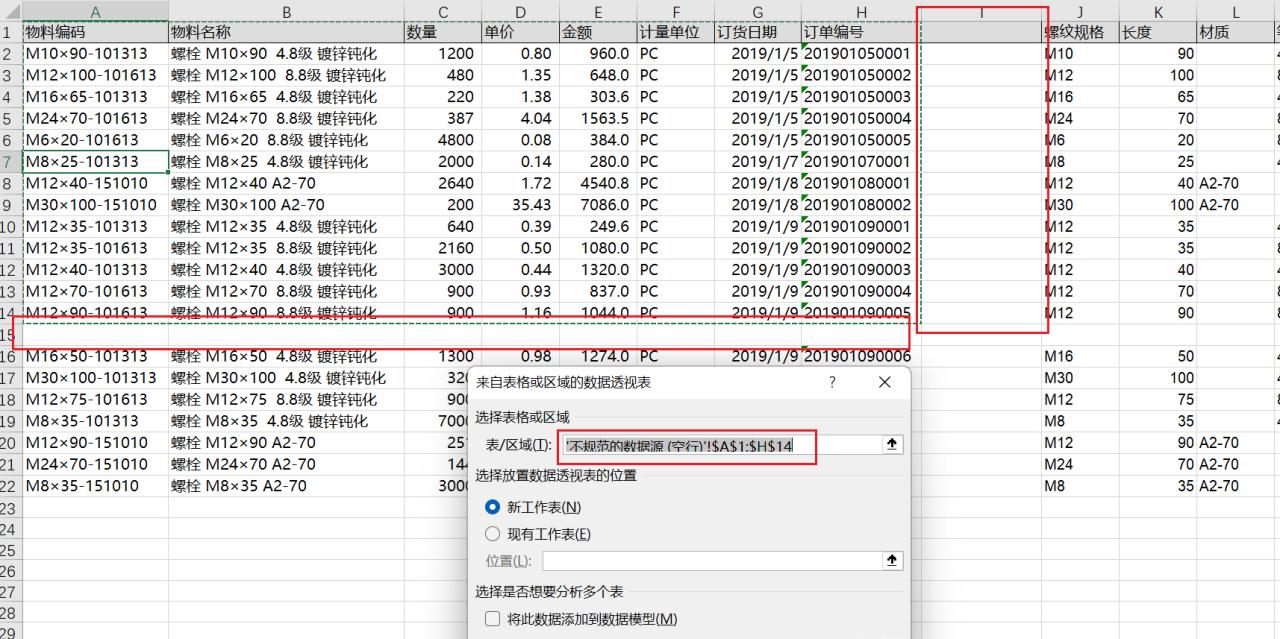Click amount cell 4540.8
The width and height of the screenshot is (1280, 639).
598,183
